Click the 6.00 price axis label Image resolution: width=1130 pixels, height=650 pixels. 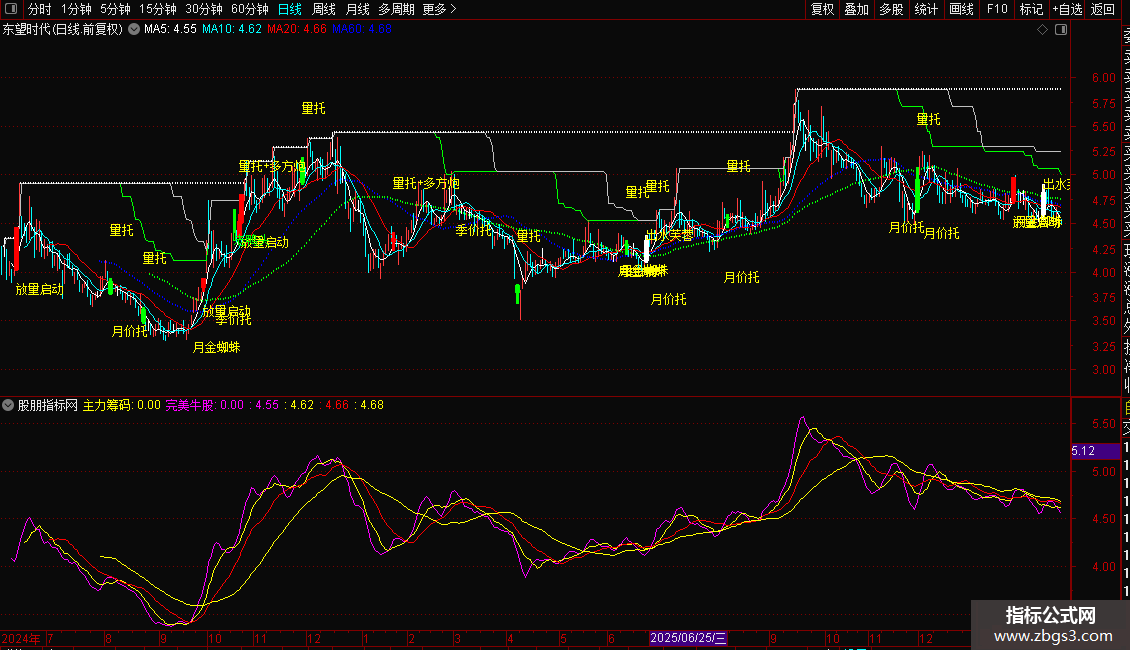(1104, 78)
